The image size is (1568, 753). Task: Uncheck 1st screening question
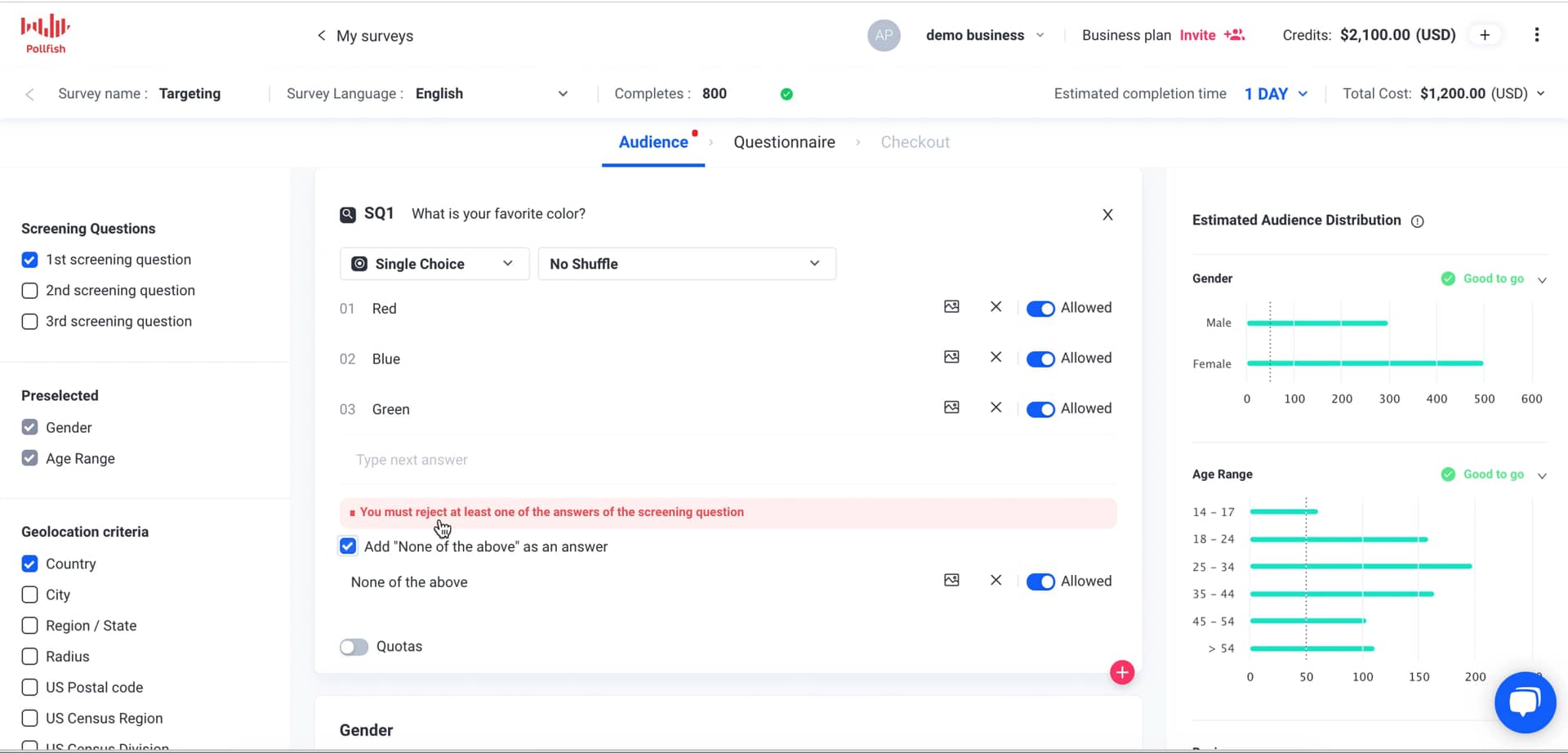29,260
